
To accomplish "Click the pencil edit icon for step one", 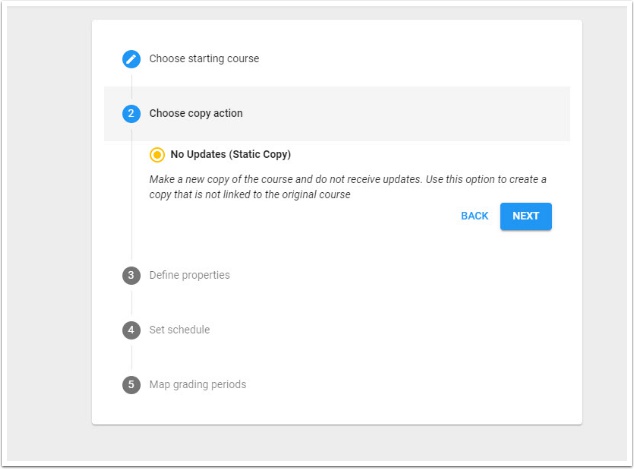I will (x=131, y=59).
